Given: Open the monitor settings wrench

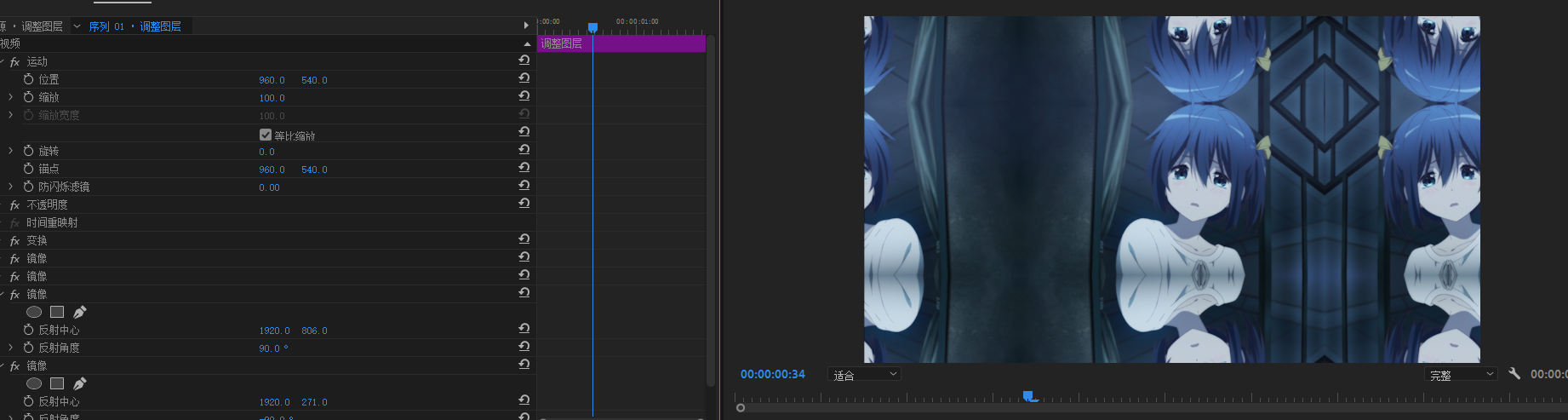Looking at the screenshot, I should coord(1514,373).
